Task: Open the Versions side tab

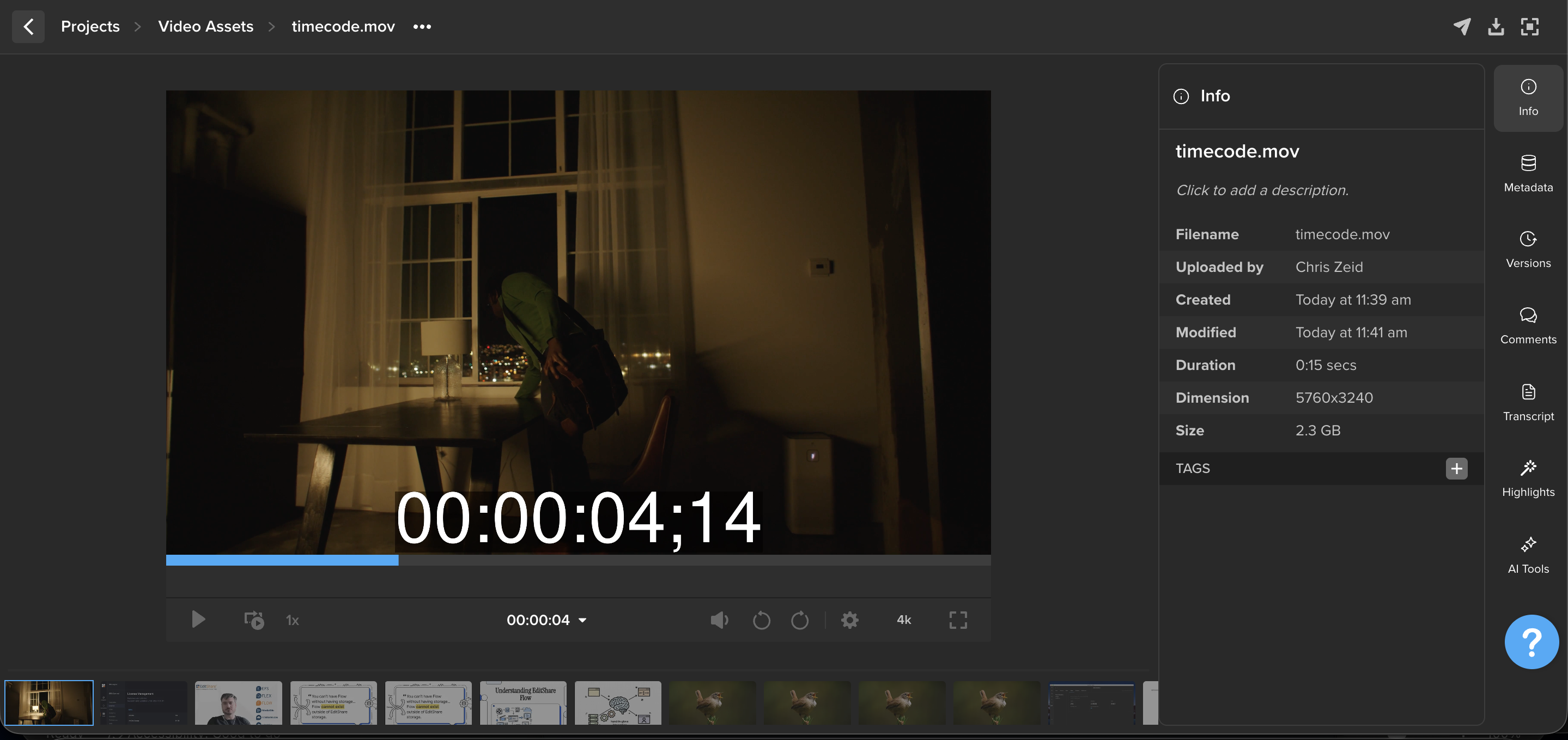Action: (1528, 250)
